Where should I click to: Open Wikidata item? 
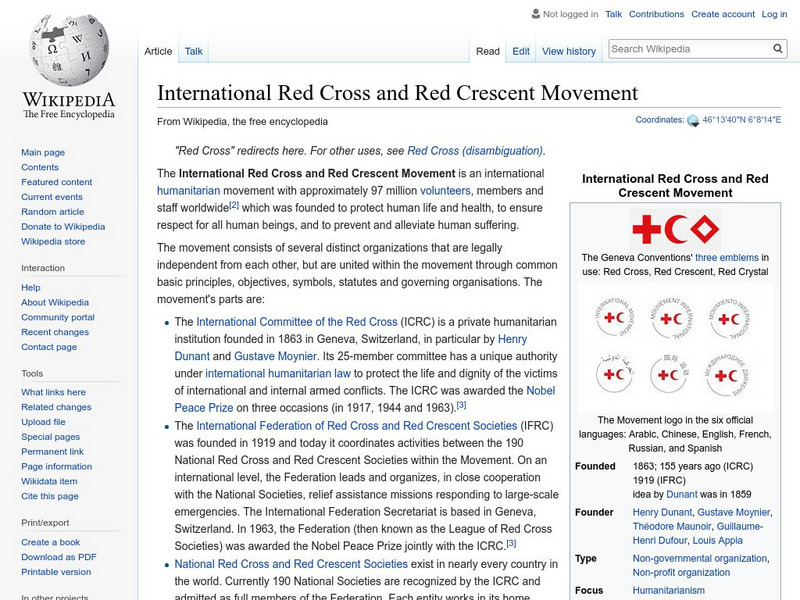pos(49,481)
